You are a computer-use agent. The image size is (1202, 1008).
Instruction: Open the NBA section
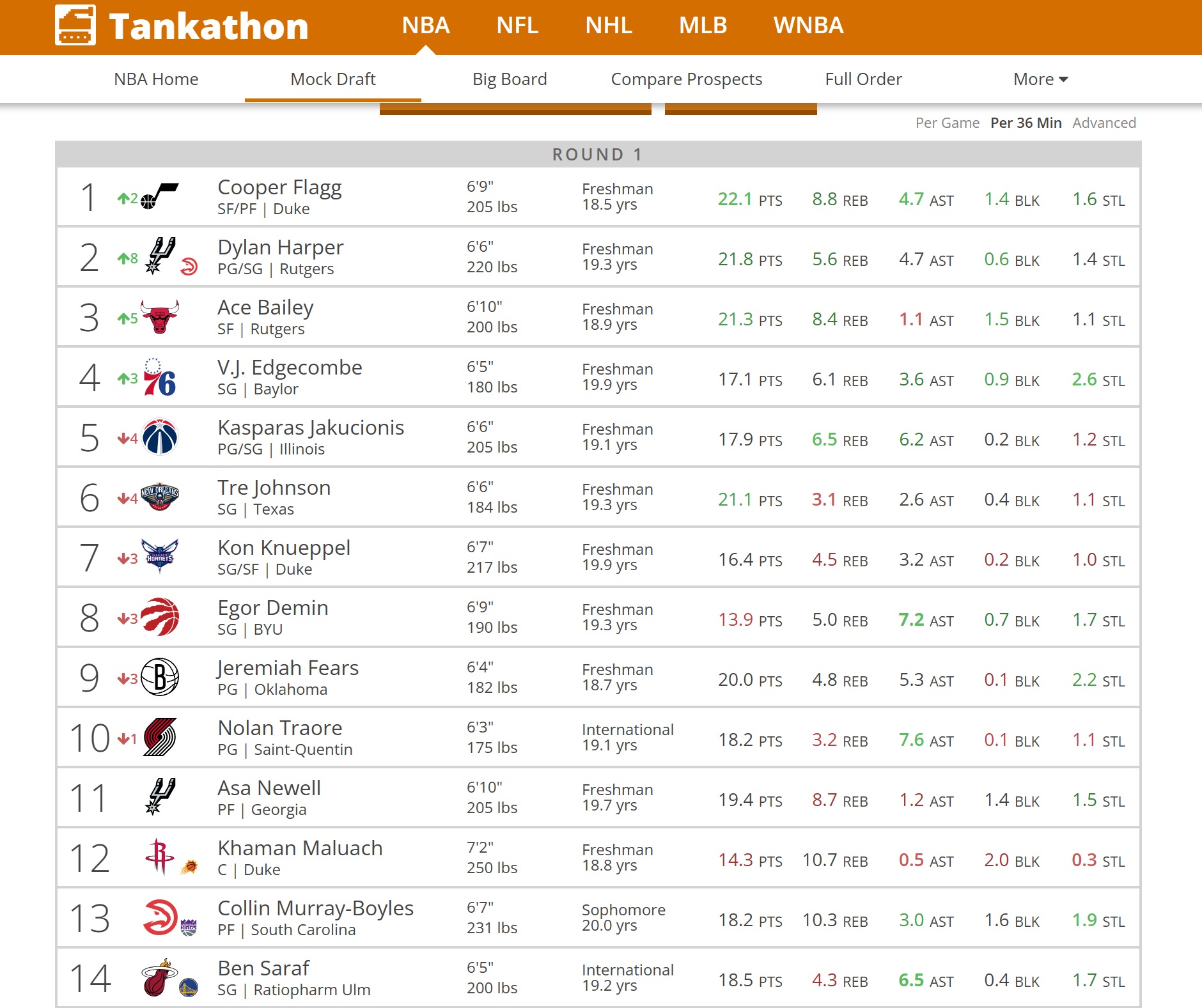point(426,26)
